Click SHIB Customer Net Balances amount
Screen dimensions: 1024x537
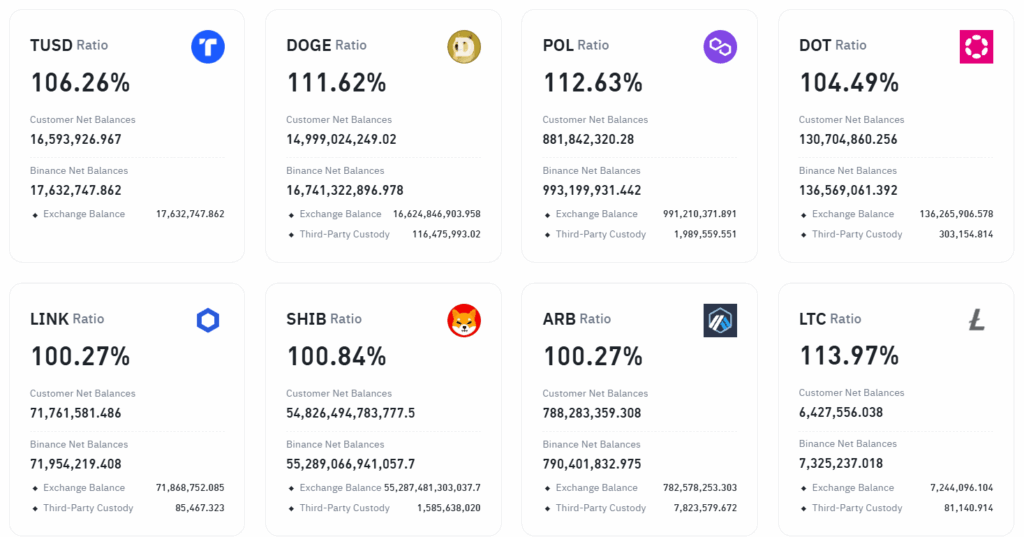coord(350,413)
